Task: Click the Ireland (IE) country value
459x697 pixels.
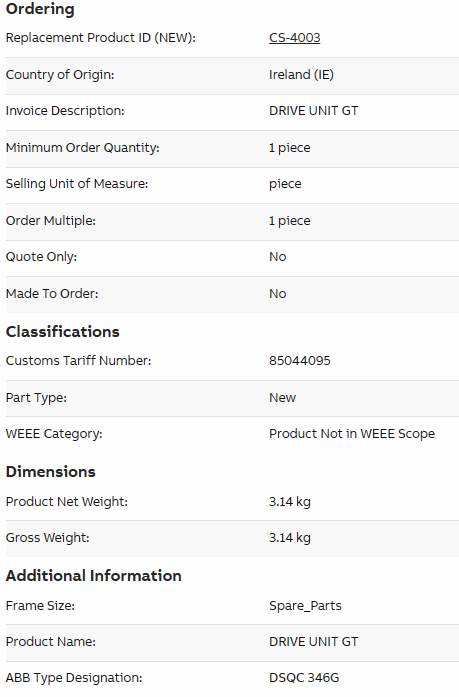Action: point(301,74)
